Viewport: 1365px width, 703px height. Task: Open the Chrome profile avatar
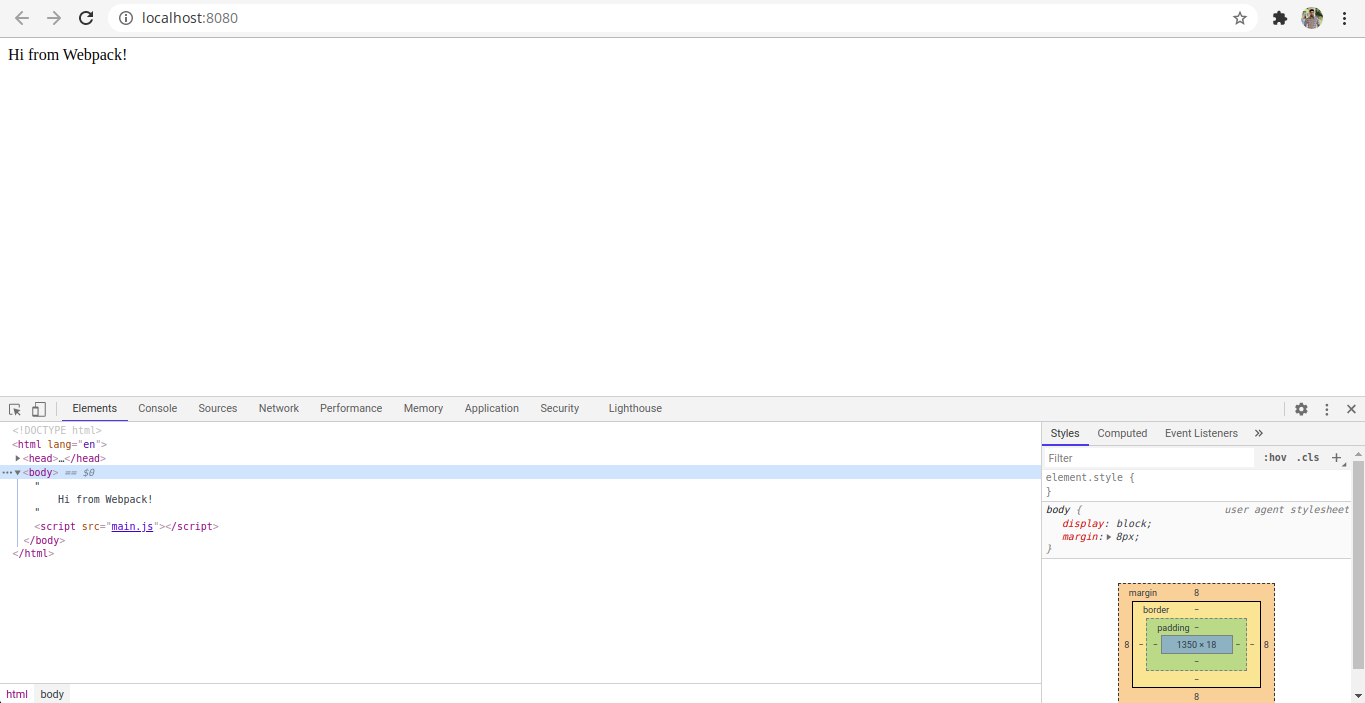pyautogui.click(x=1312, y=18)
